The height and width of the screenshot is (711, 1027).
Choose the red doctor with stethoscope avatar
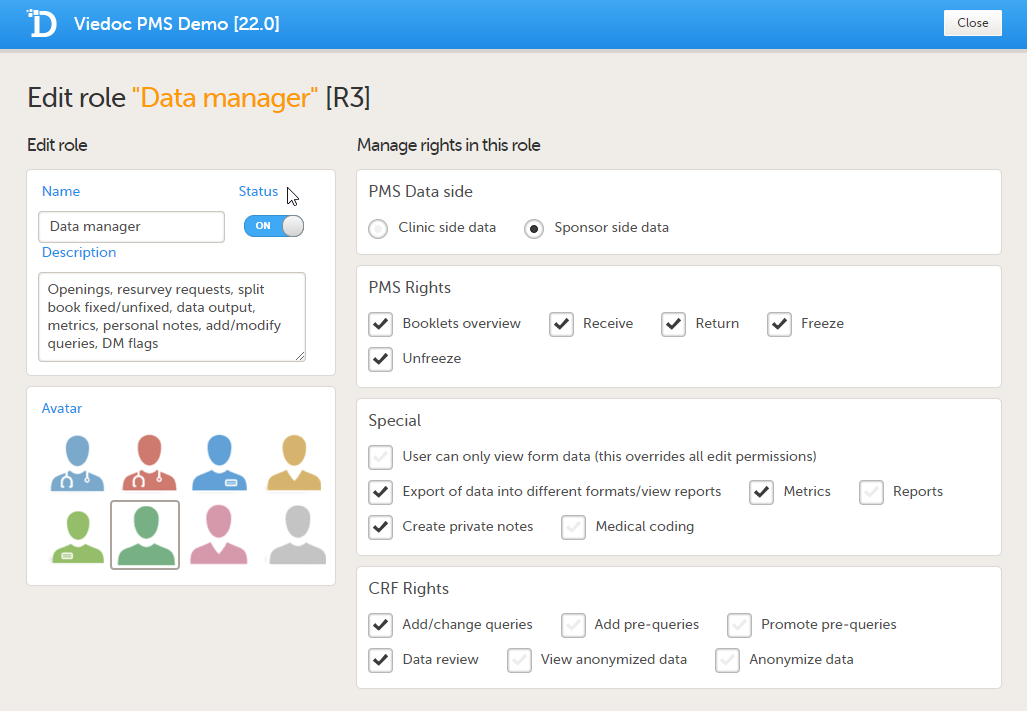(148, 463)
